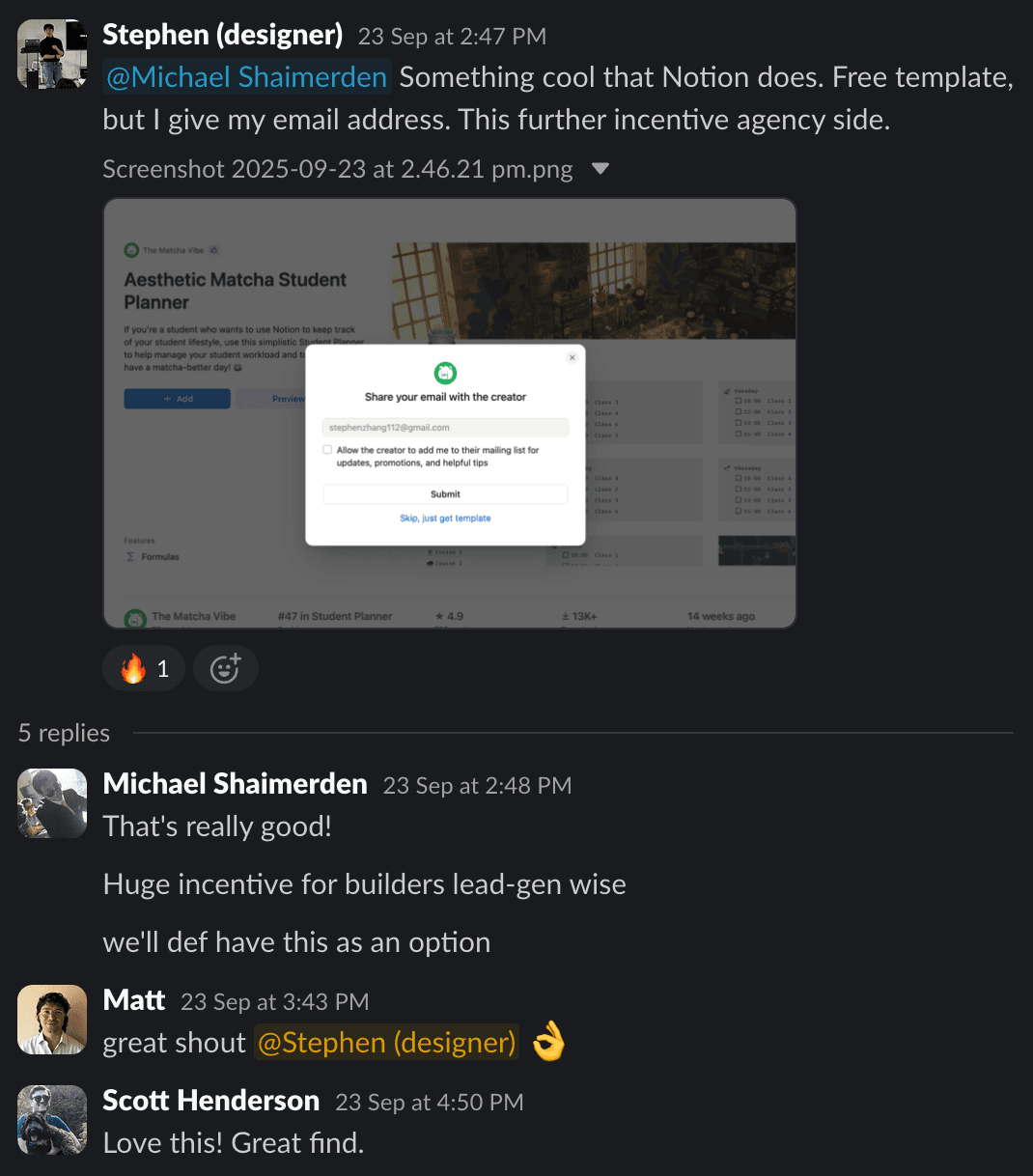This screenshot has height=1176, width=1033.
Task: Open Matt's profile avatar
Action: coord(53,1020)
